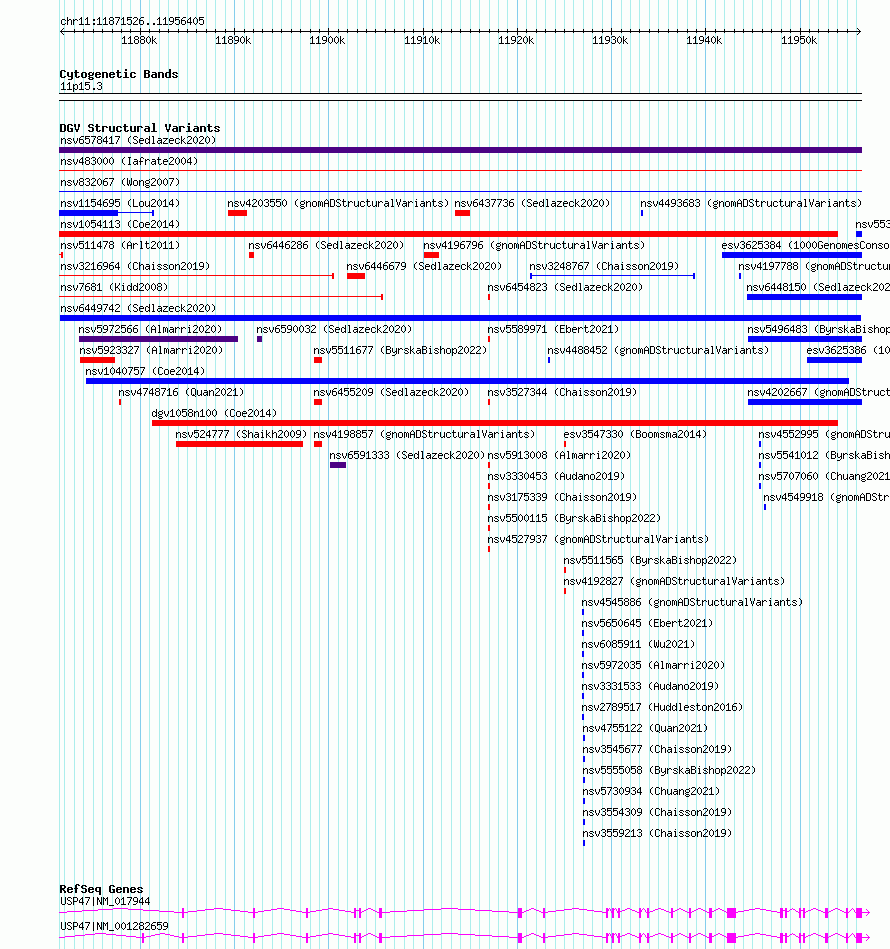Open nsv5913008 (Almarri2020) label
Screen dimensions: 890x949
pos(559,456)
